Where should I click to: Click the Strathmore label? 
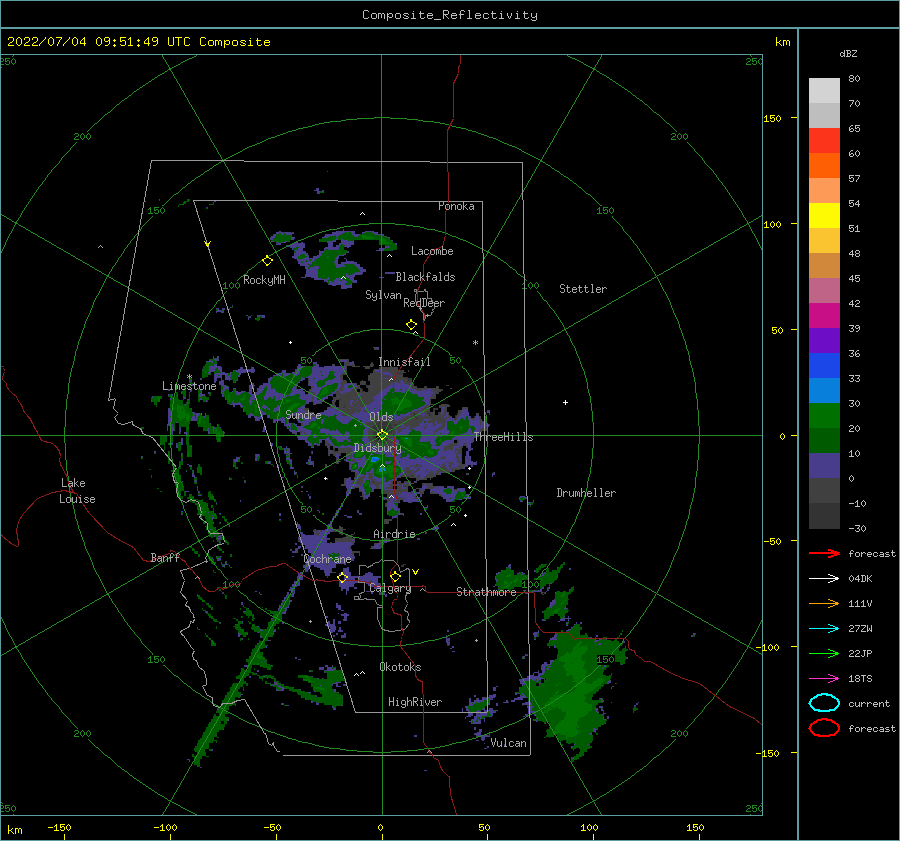[x=486, y=592]
